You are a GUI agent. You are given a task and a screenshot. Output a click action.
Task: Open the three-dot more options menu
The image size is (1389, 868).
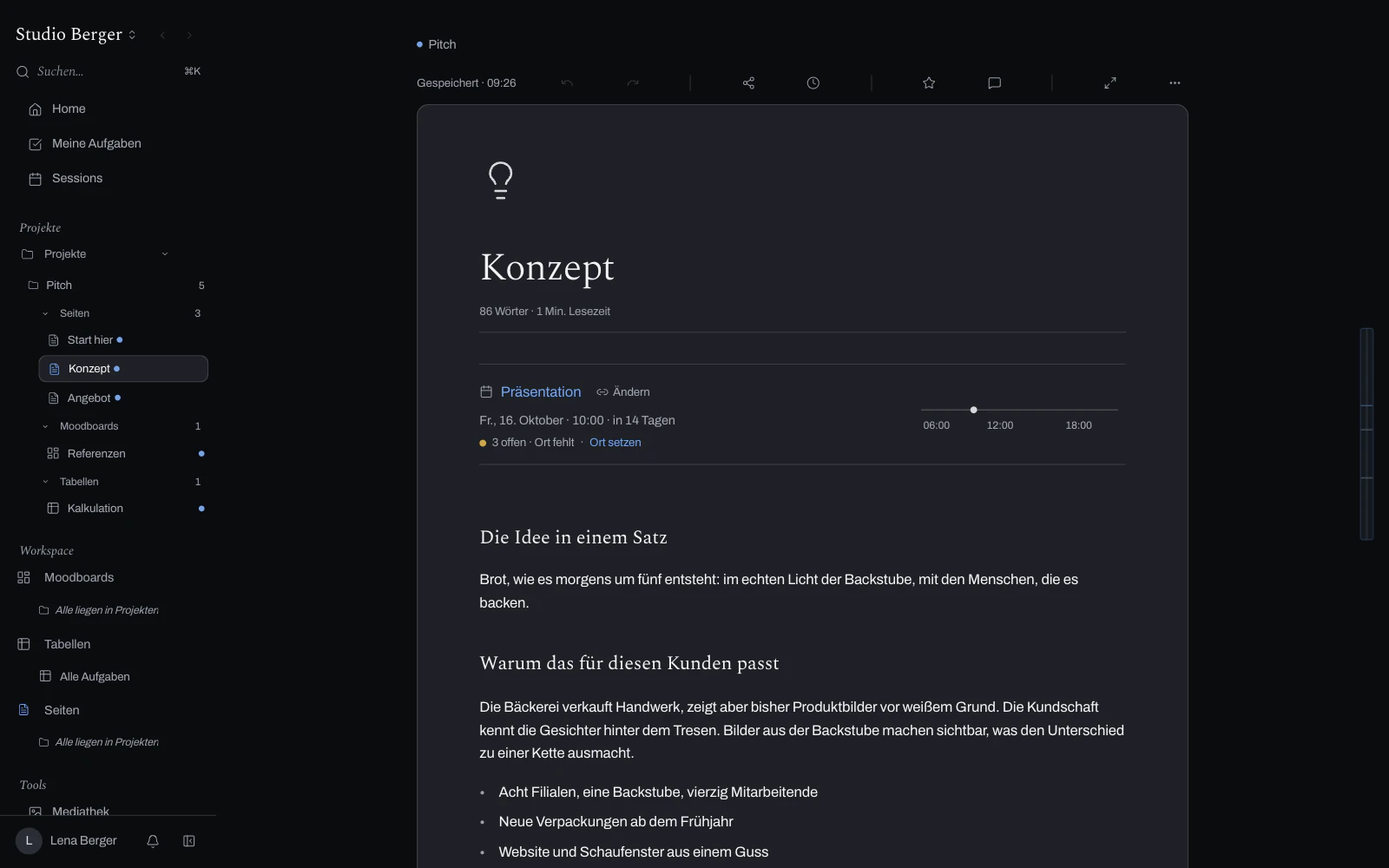1175,83
